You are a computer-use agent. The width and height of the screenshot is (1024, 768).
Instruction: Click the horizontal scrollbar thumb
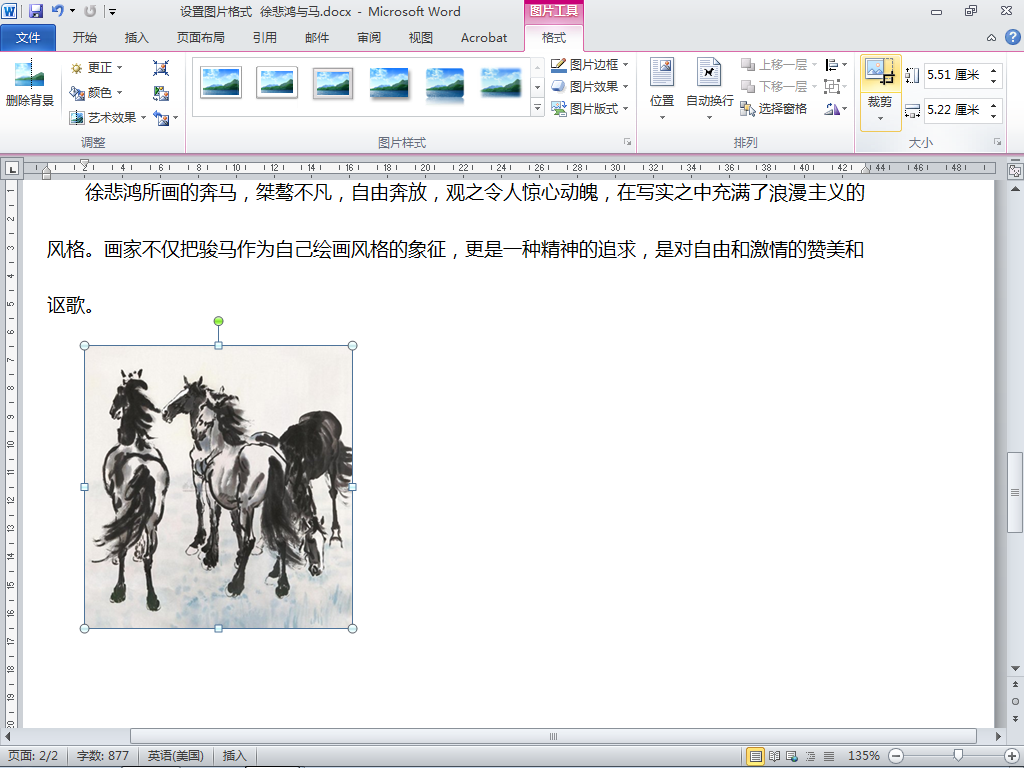553,736
